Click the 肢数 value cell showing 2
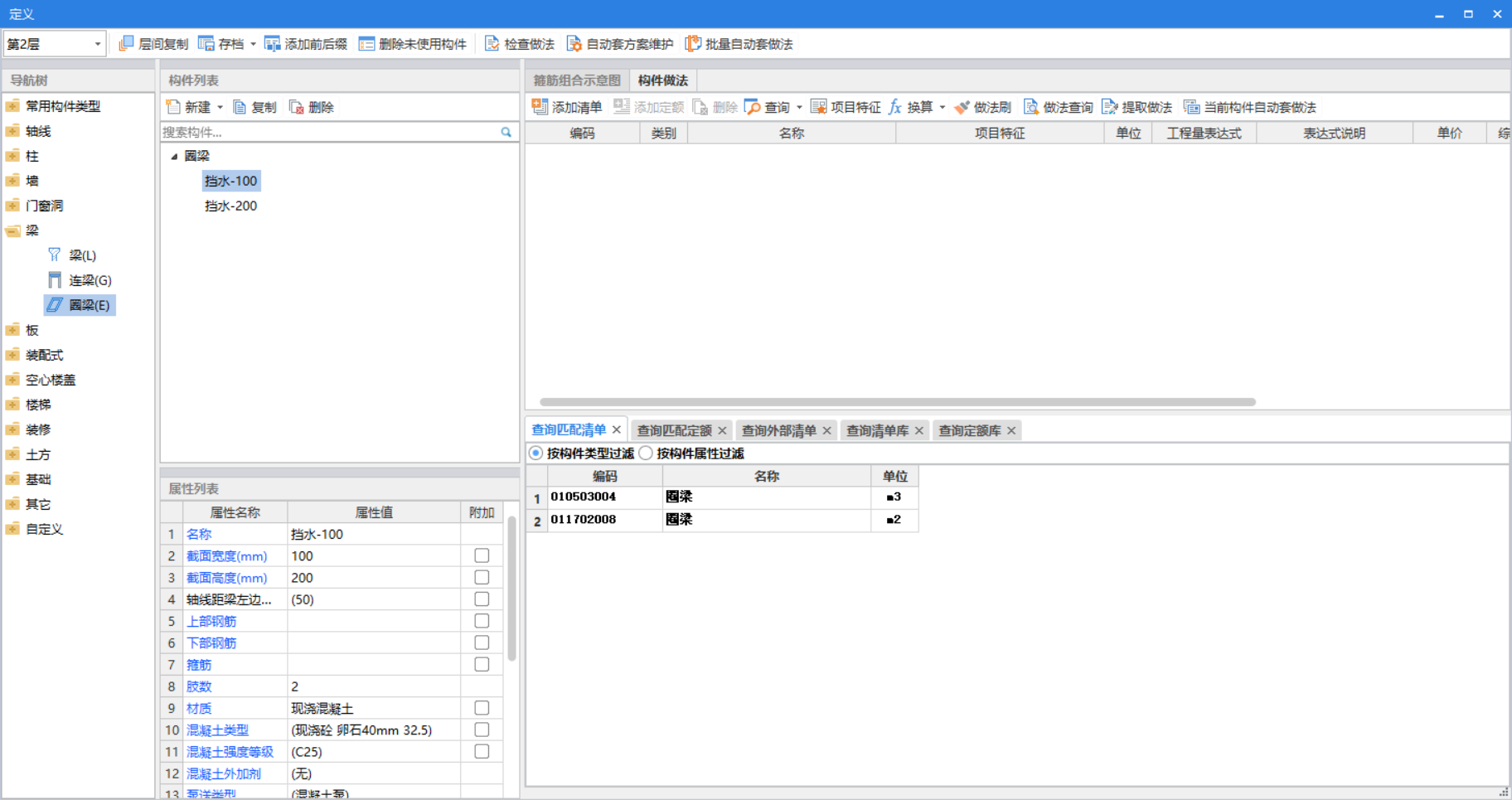Viewport: 1512px width, 800px height. coord(374,686)
